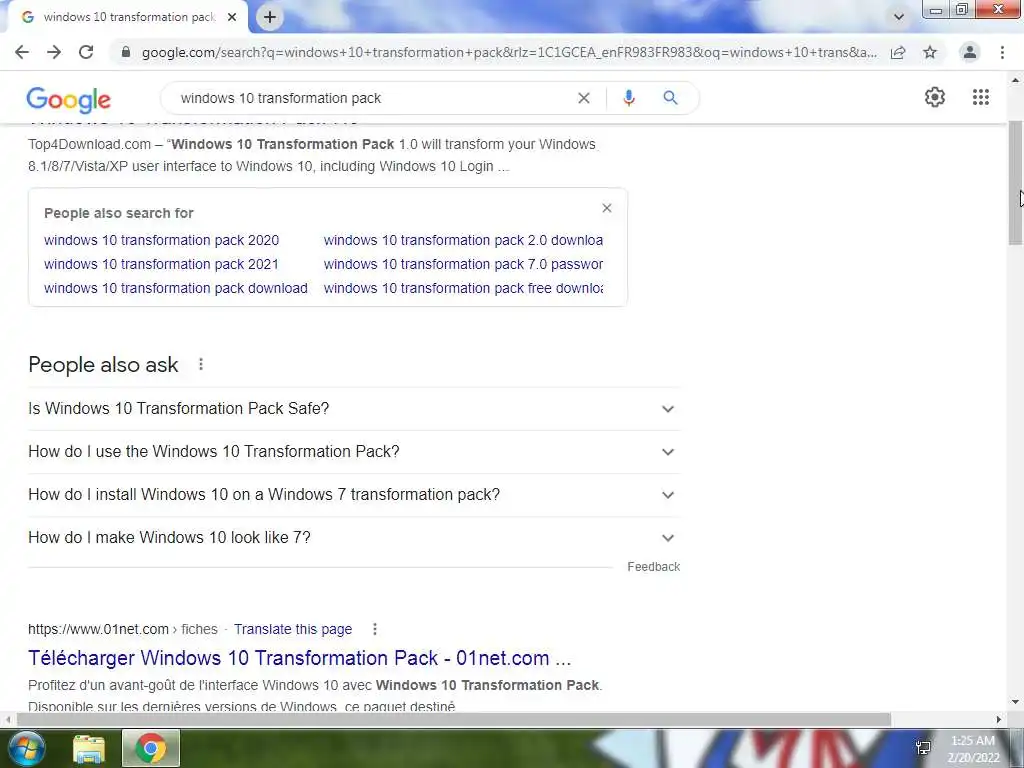The image size is (1024, 768).
Task: Open windows 10 transformation pack 2.0 download suggestion
Action: click(x=463, y=240)
